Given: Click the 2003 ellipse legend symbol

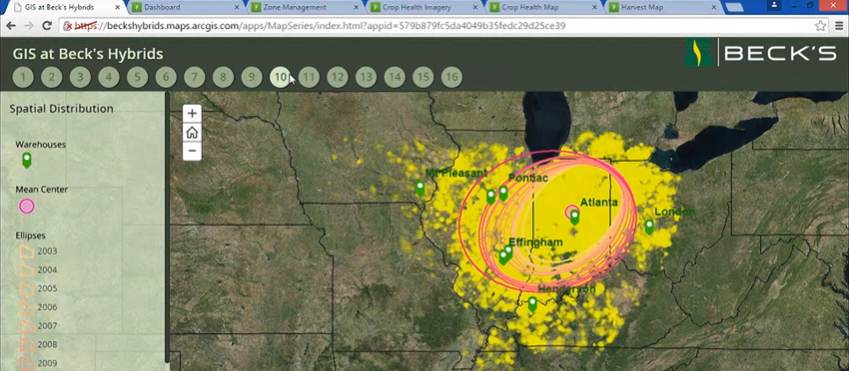Looking at the screenshot, I should [x=27, y=251].
